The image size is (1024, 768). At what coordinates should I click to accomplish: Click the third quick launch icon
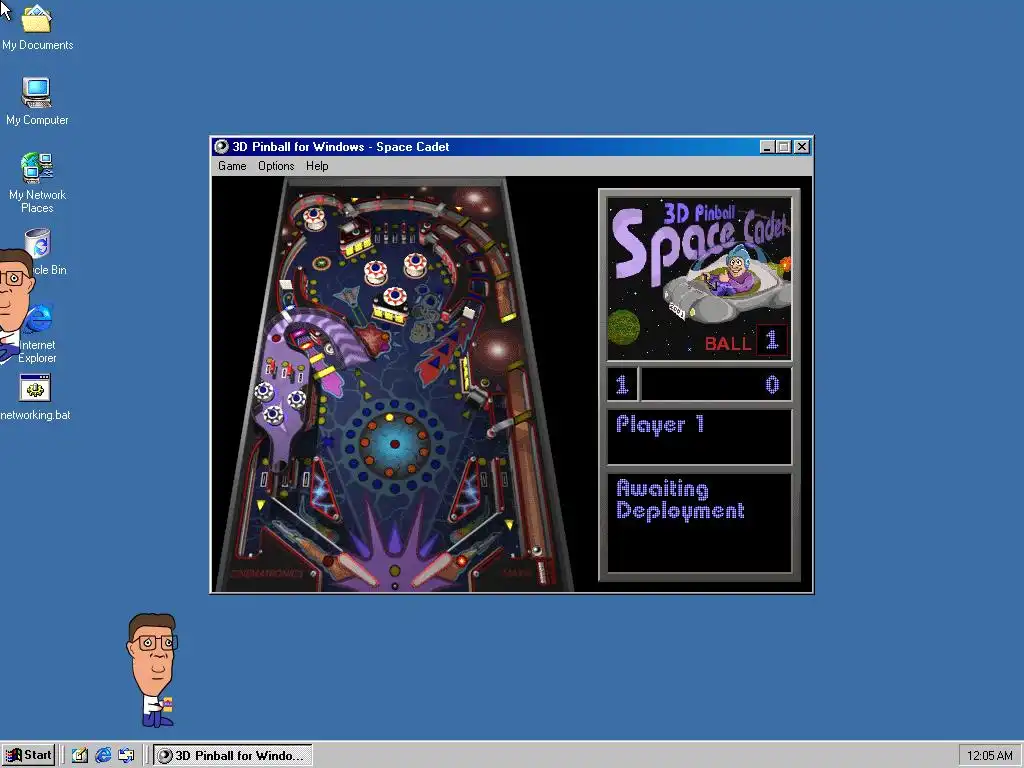click(126, 755)
